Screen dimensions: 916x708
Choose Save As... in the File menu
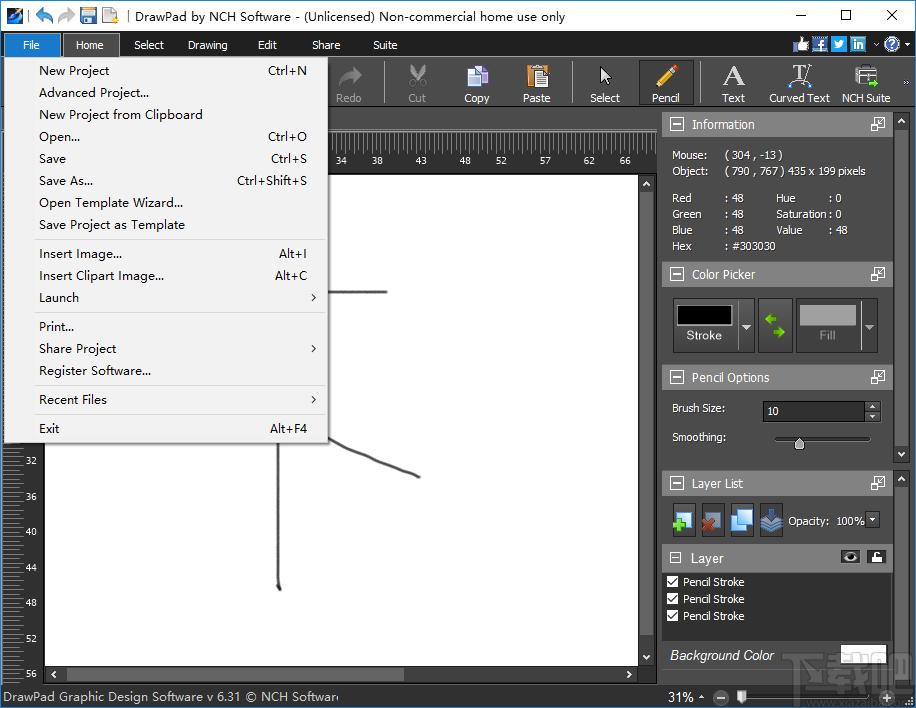pos(165,181)
